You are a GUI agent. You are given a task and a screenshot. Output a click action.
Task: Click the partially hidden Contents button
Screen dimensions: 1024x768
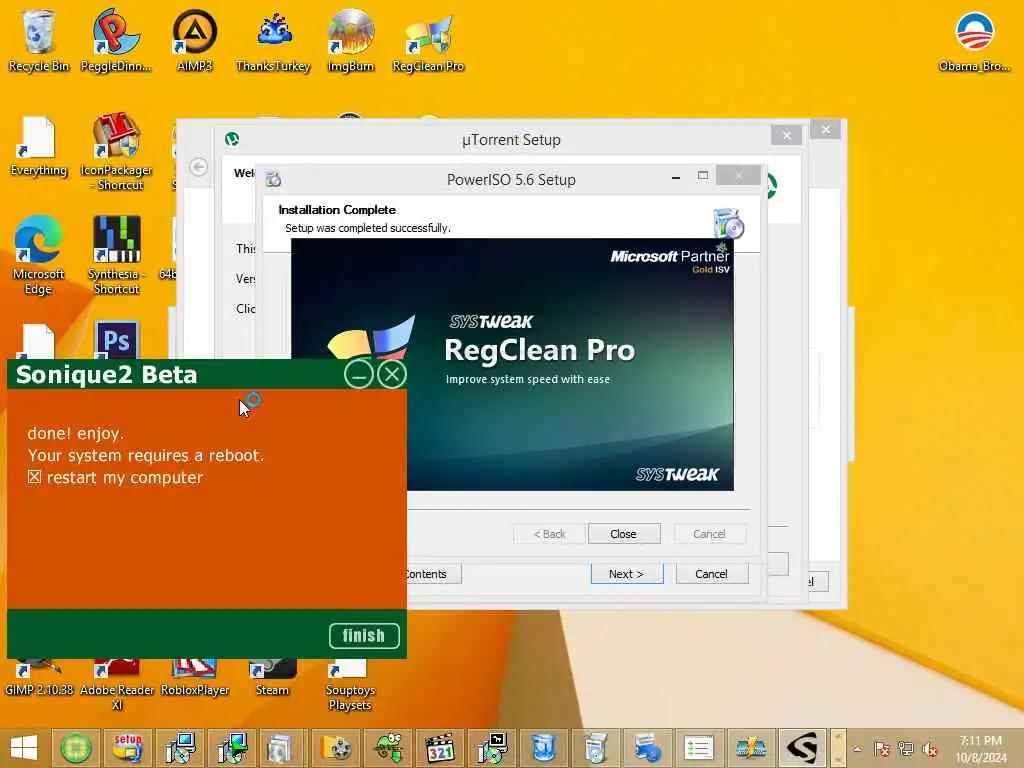coord(434,574)
